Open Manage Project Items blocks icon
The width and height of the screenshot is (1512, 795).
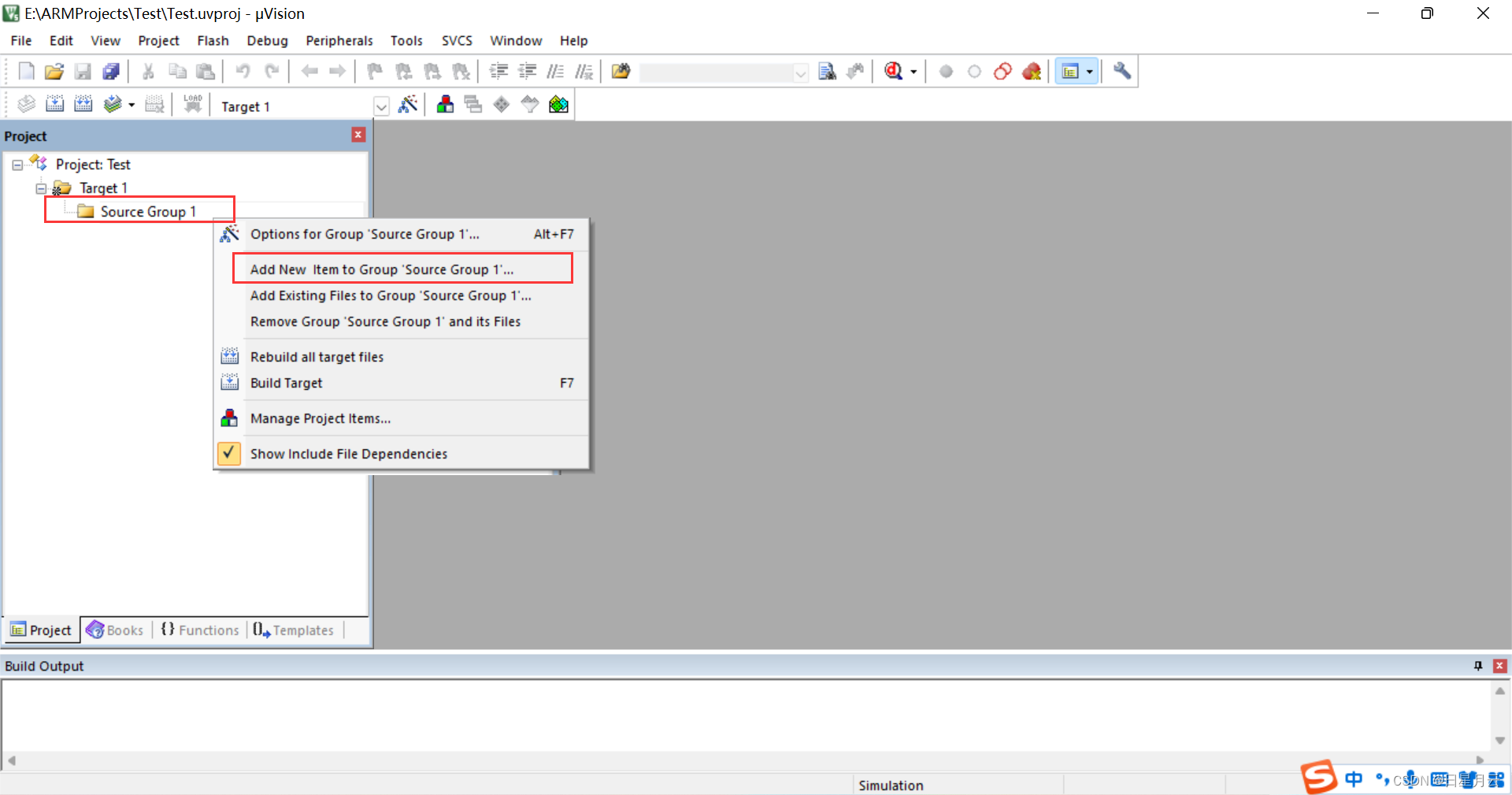(445, 104)
